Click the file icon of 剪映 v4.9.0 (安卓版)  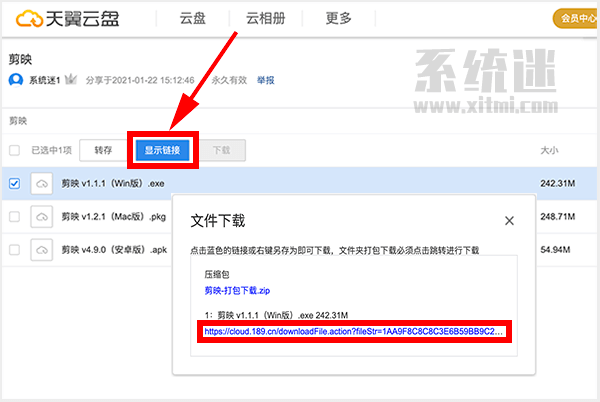pos(42,250)
